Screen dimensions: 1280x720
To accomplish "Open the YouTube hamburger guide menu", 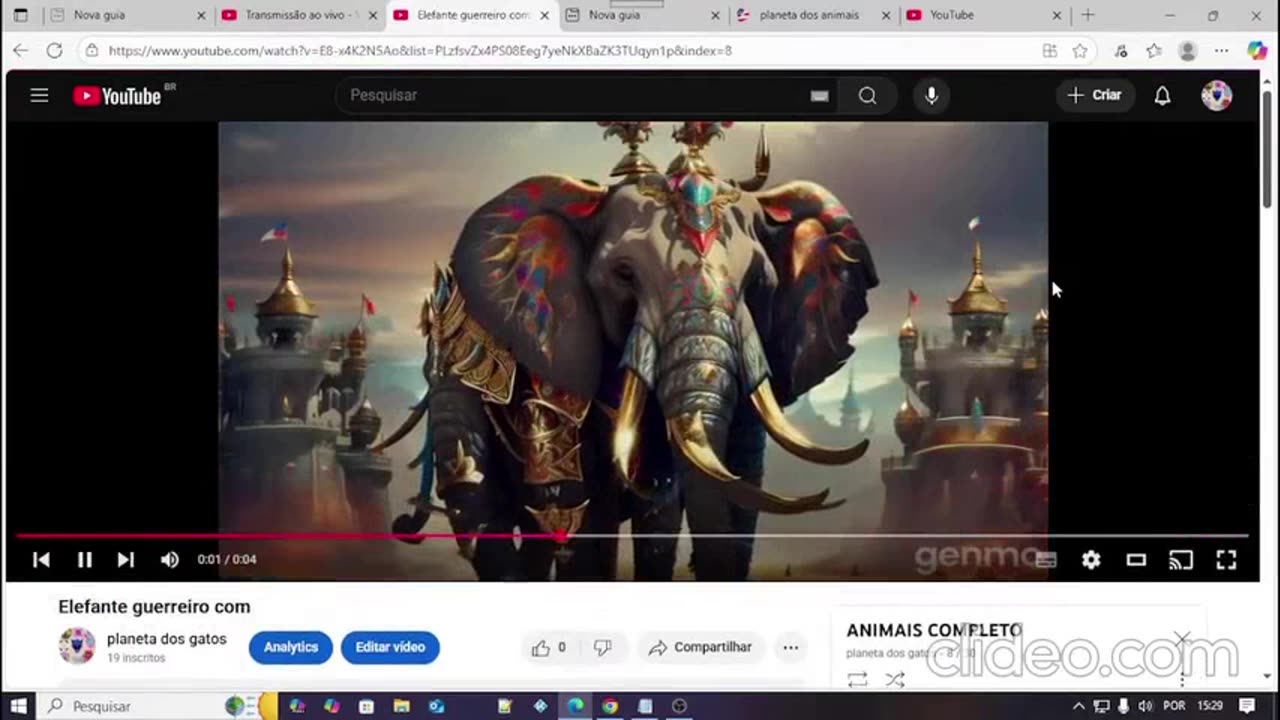I will pyautogui.click(x=39, y=95).
